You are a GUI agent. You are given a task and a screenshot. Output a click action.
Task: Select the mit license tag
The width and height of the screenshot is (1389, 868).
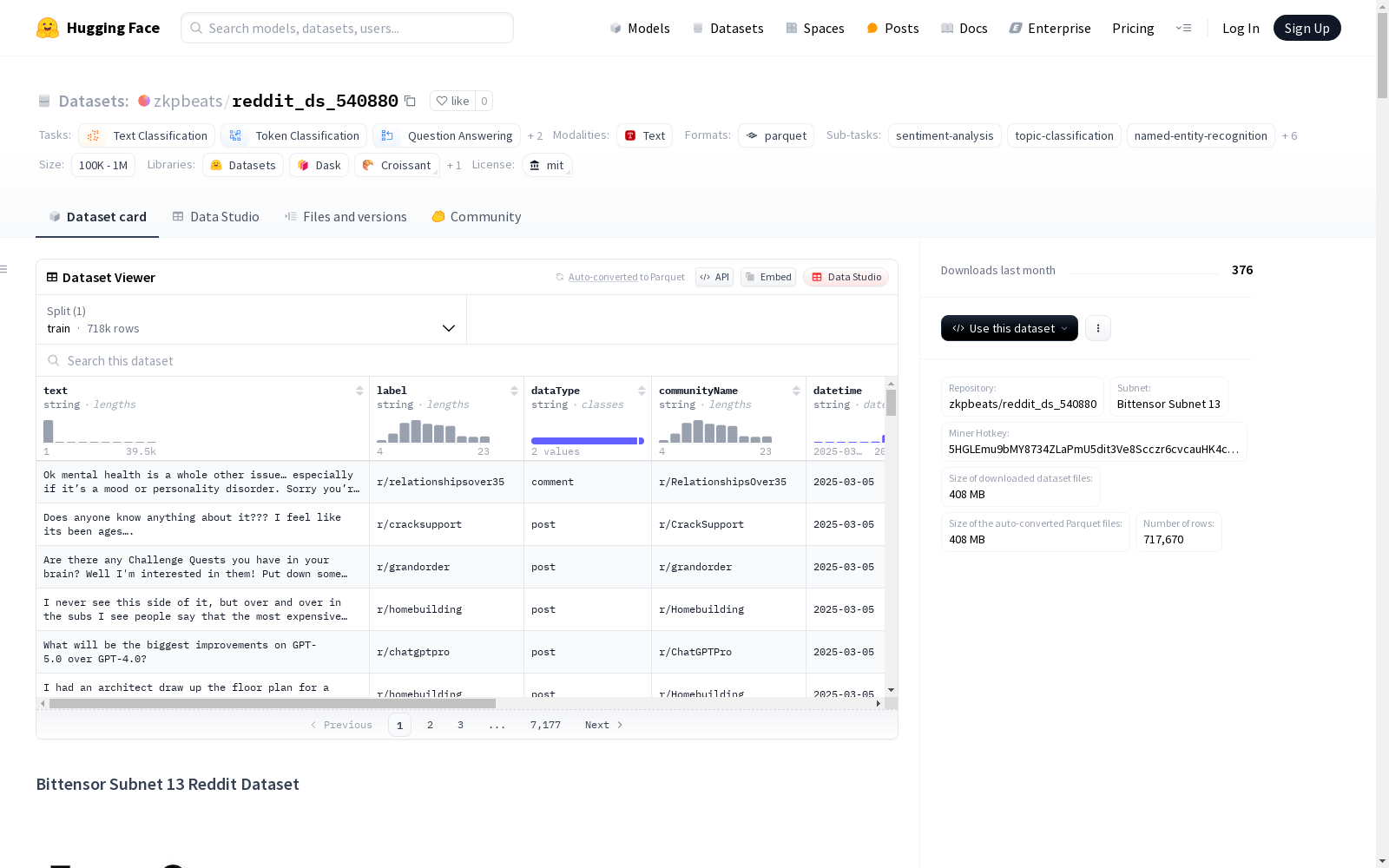[547, 165]
